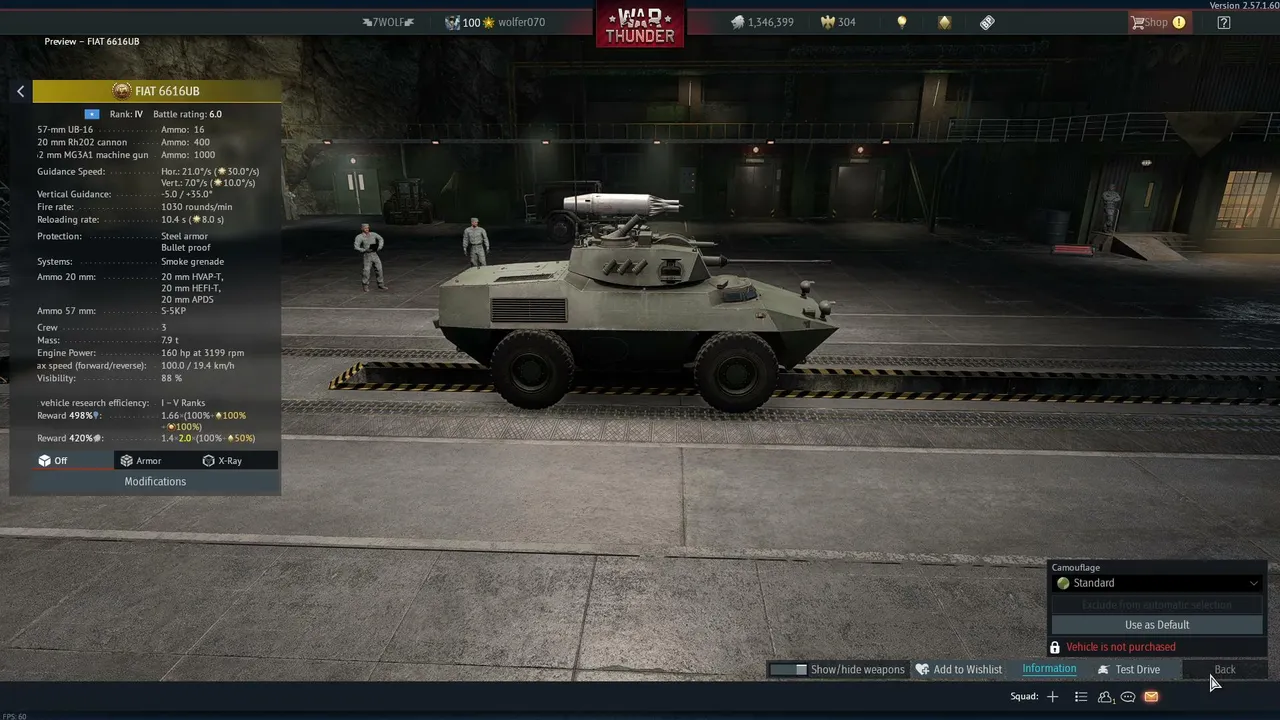Screen dimensions: 1280x720
Task: Click the 'Battle rating: 6.0' text
Action: 188,114
